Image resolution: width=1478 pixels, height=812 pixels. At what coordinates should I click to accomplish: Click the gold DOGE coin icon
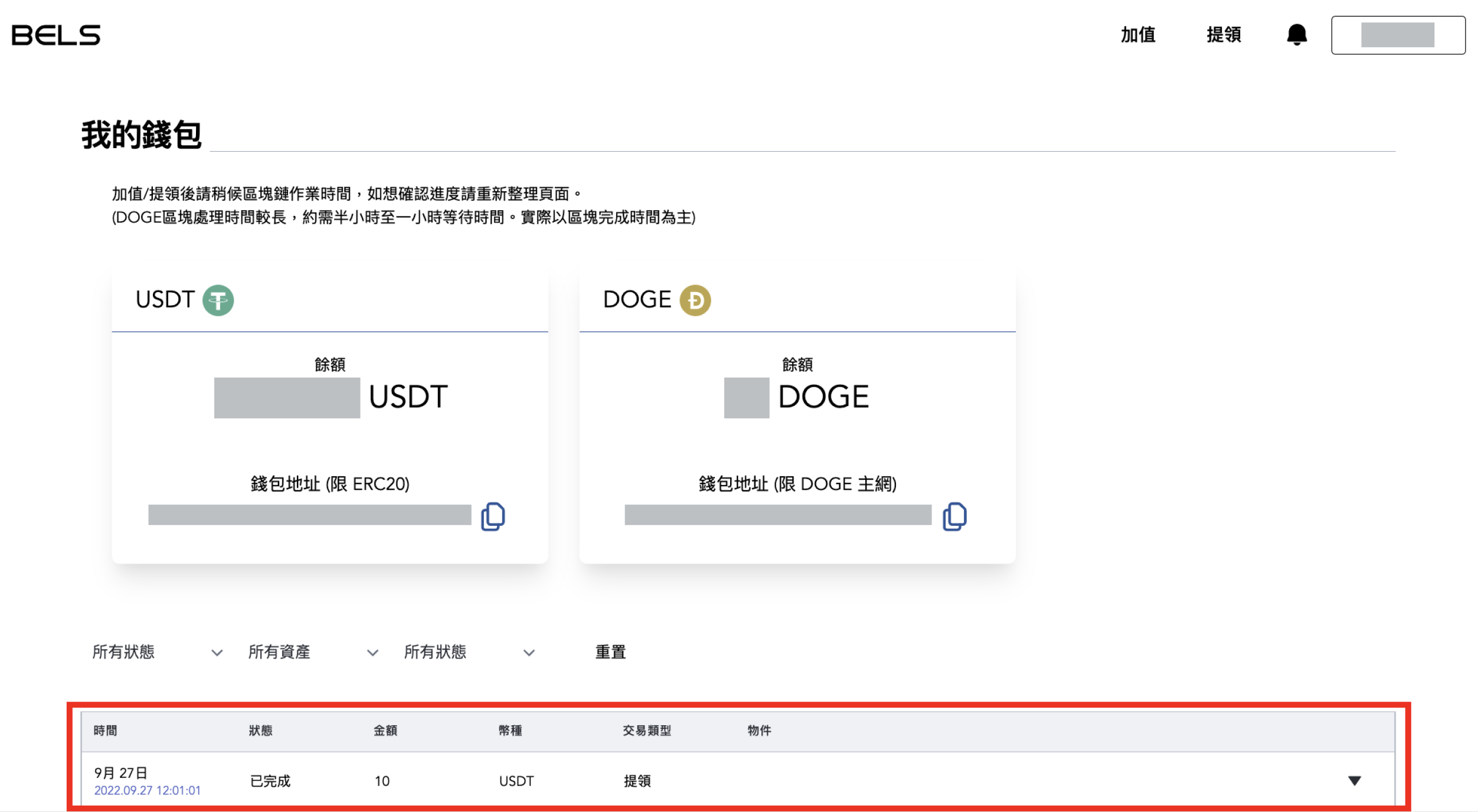point(695,300)
